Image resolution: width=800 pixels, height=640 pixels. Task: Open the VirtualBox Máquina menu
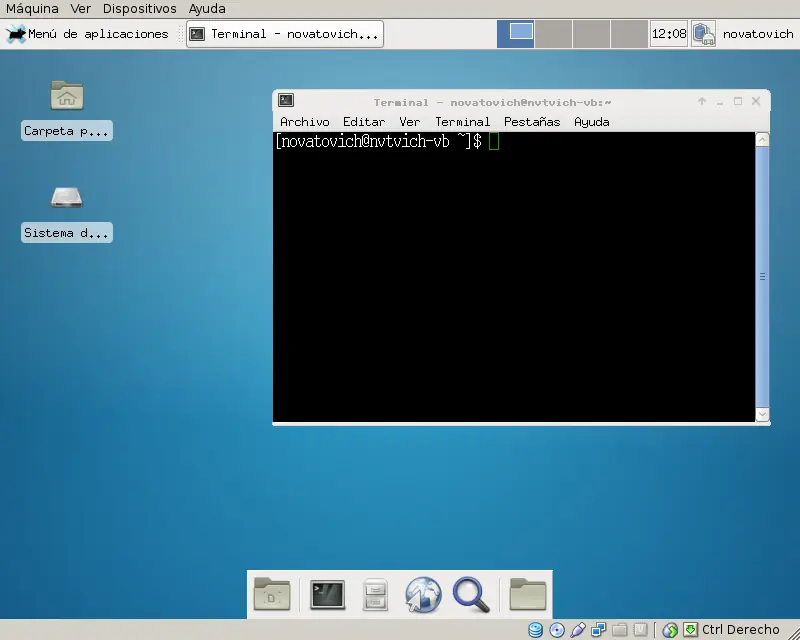pos(32,9)
